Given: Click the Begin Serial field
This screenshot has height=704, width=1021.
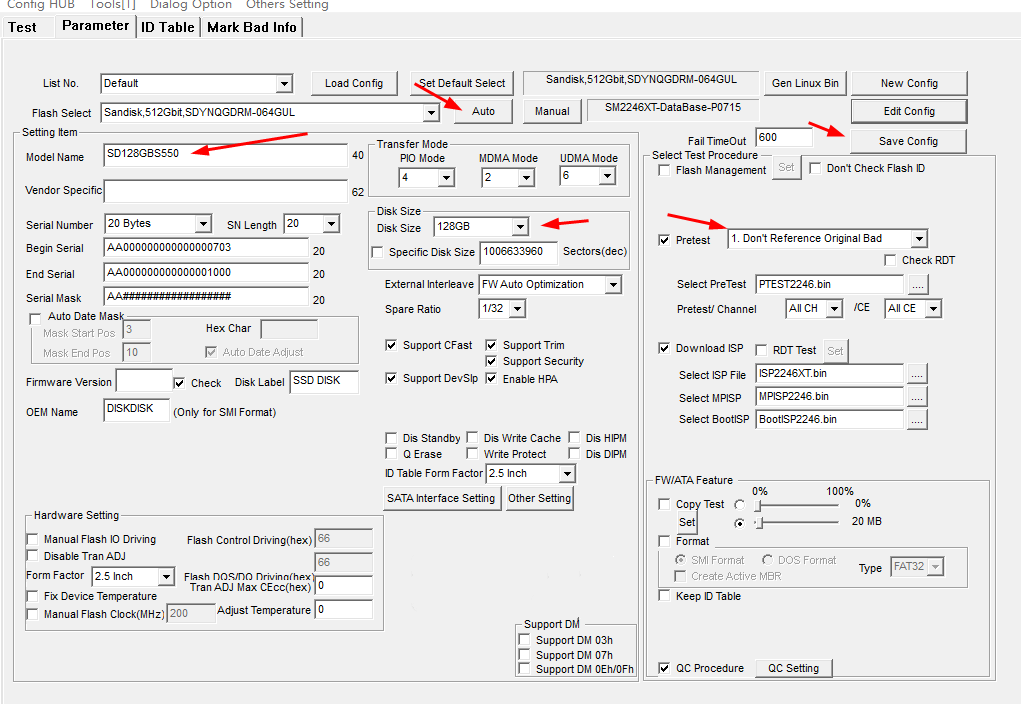Looking at the screenshot, I should point(206,248).
